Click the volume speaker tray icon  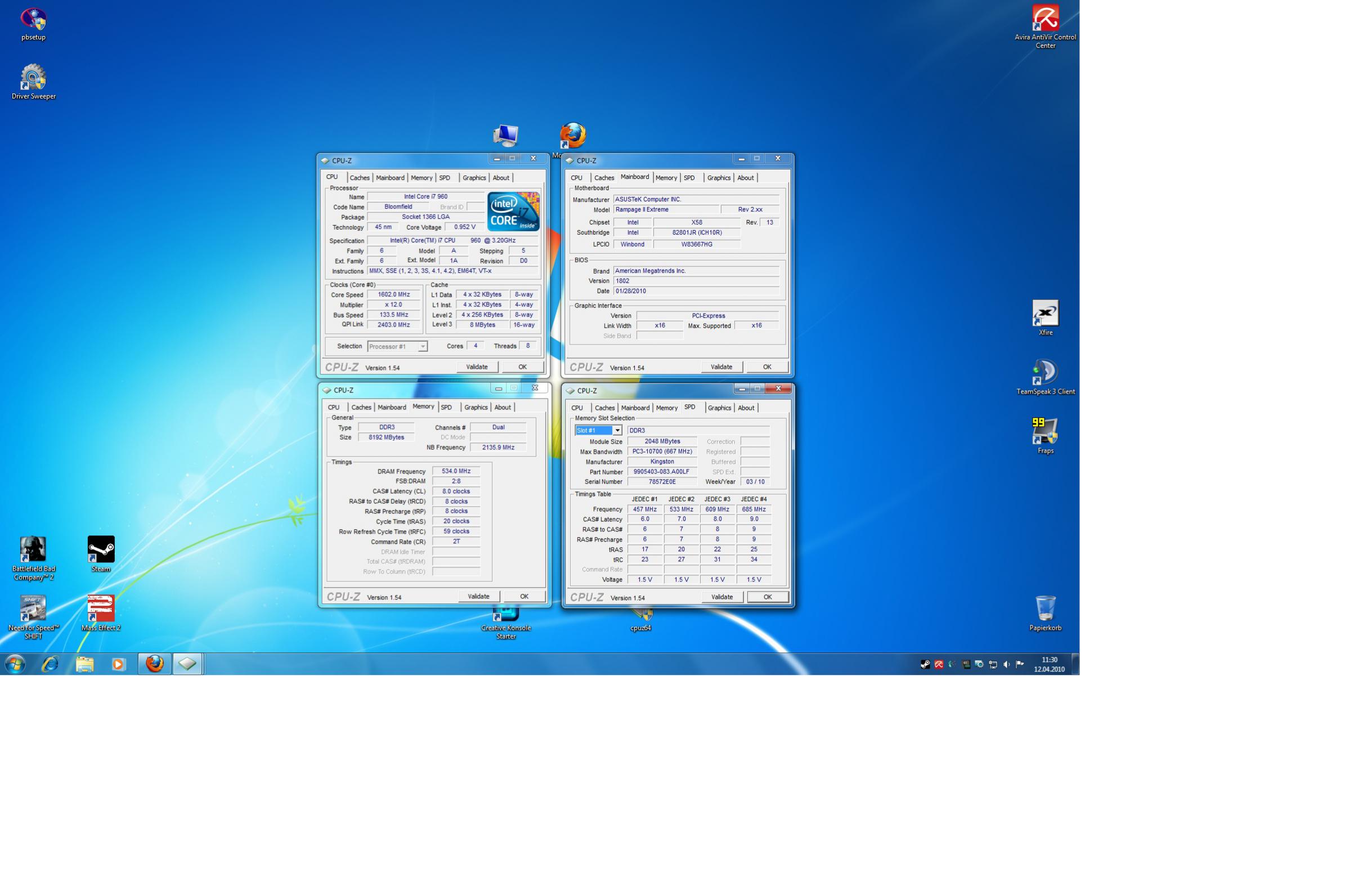[1006, 664]
